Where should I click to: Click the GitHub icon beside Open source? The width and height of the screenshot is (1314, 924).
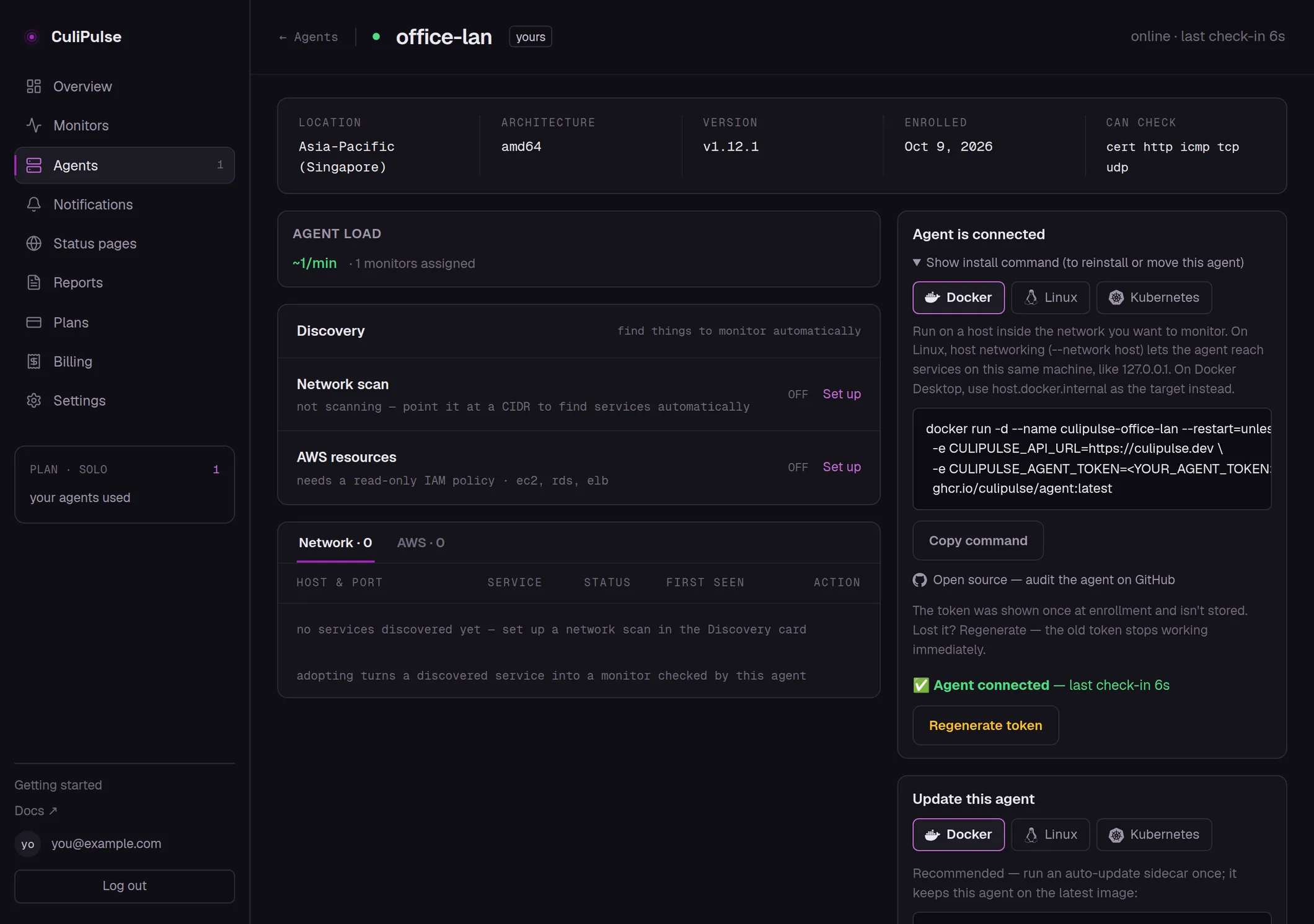(920, 580)
